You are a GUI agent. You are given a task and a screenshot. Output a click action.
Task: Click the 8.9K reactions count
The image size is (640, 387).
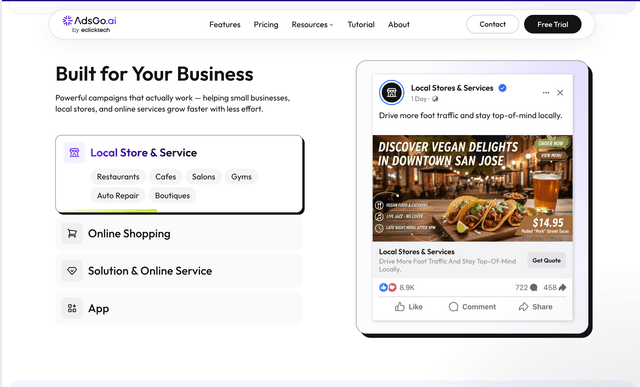click(407, 287)
